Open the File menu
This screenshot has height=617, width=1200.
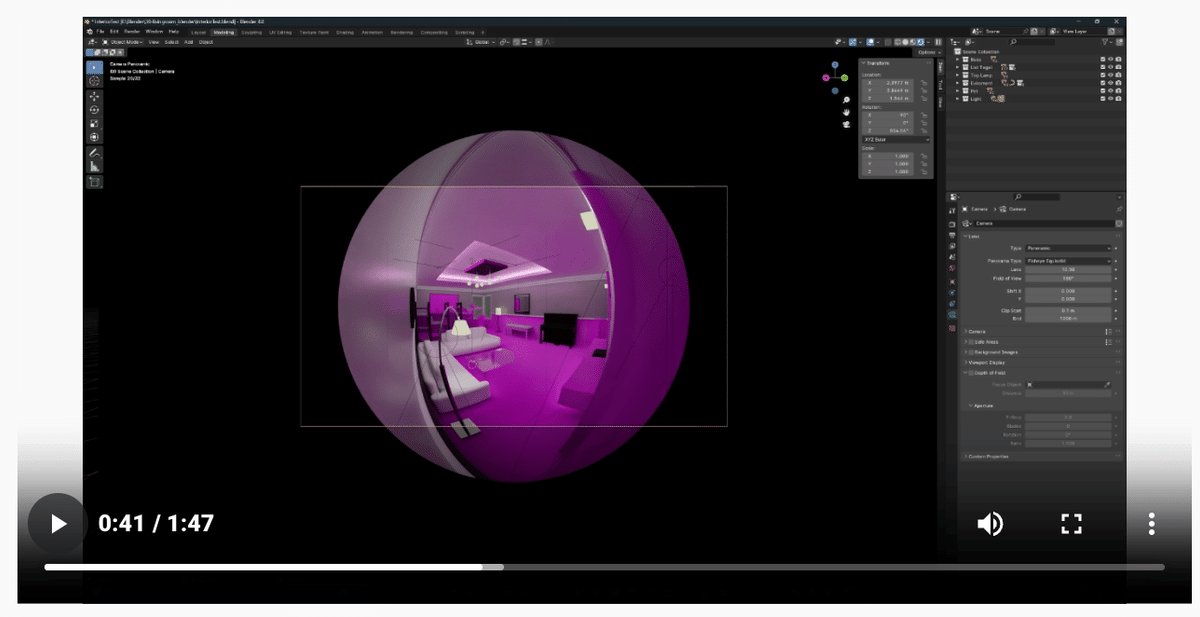tap(100, 31)
